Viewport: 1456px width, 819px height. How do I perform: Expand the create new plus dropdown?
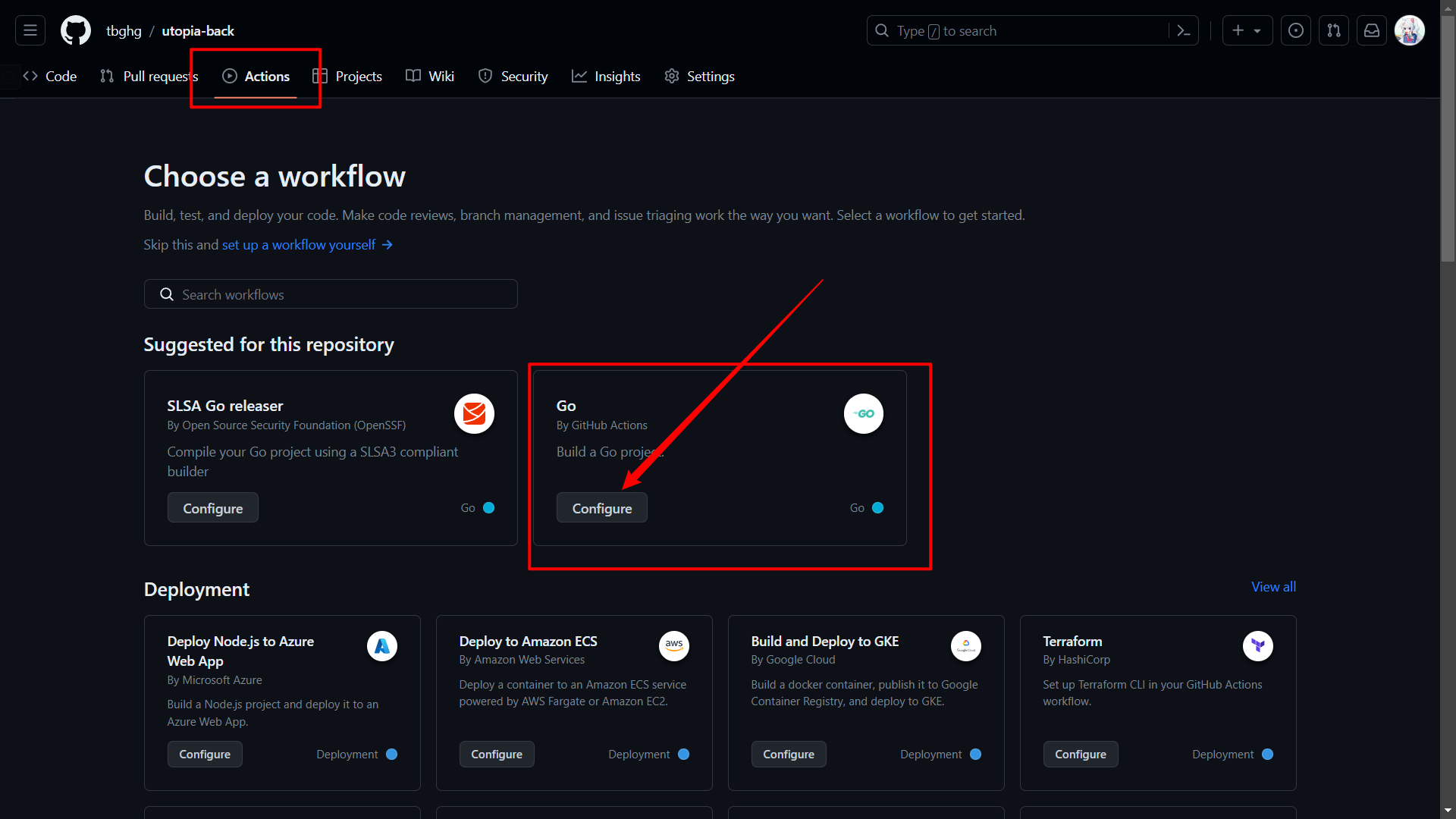pyautogui.click(x=1247, y=30)
